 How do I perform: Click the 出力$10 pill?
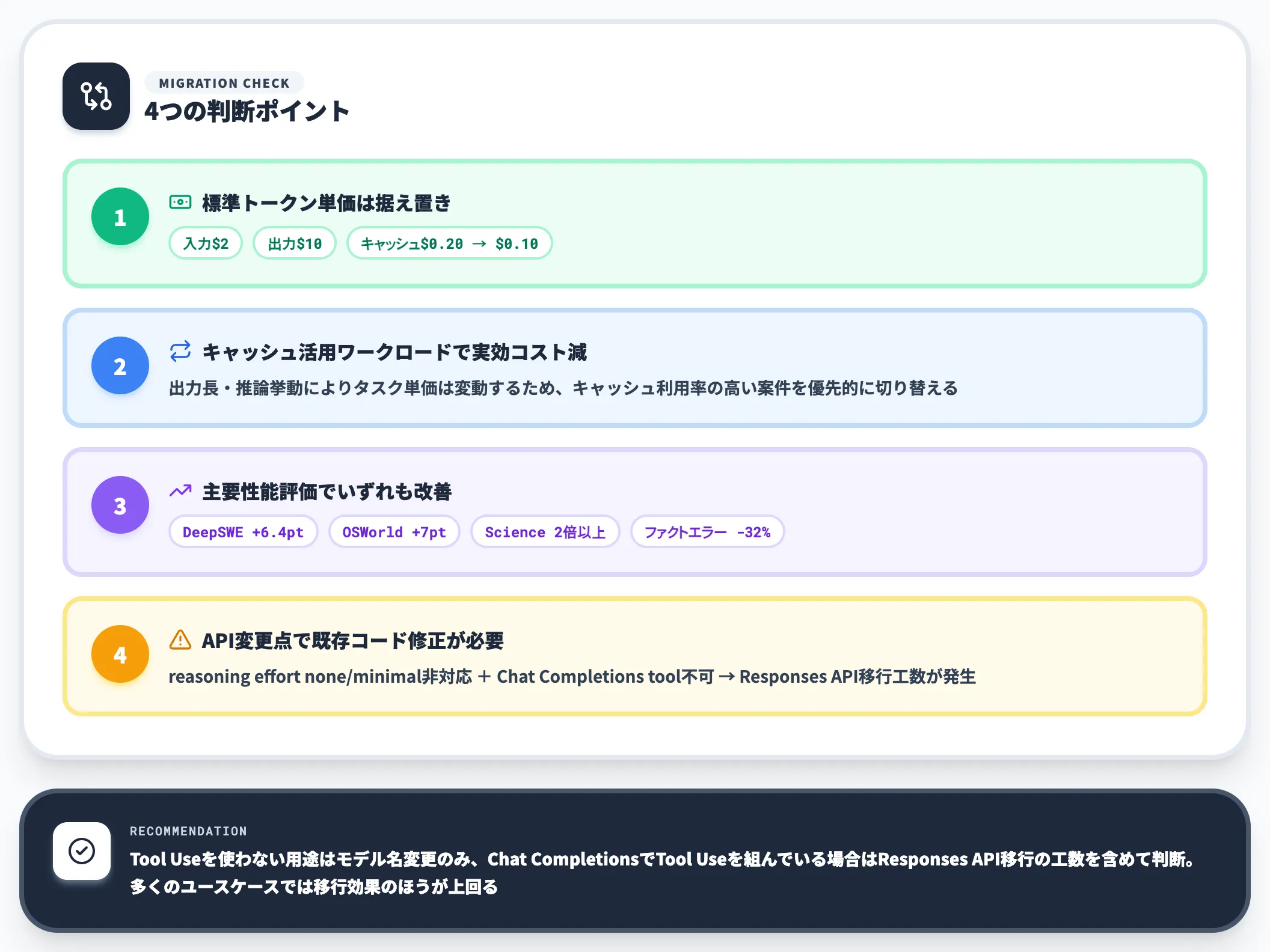click(x=295, y=243)
